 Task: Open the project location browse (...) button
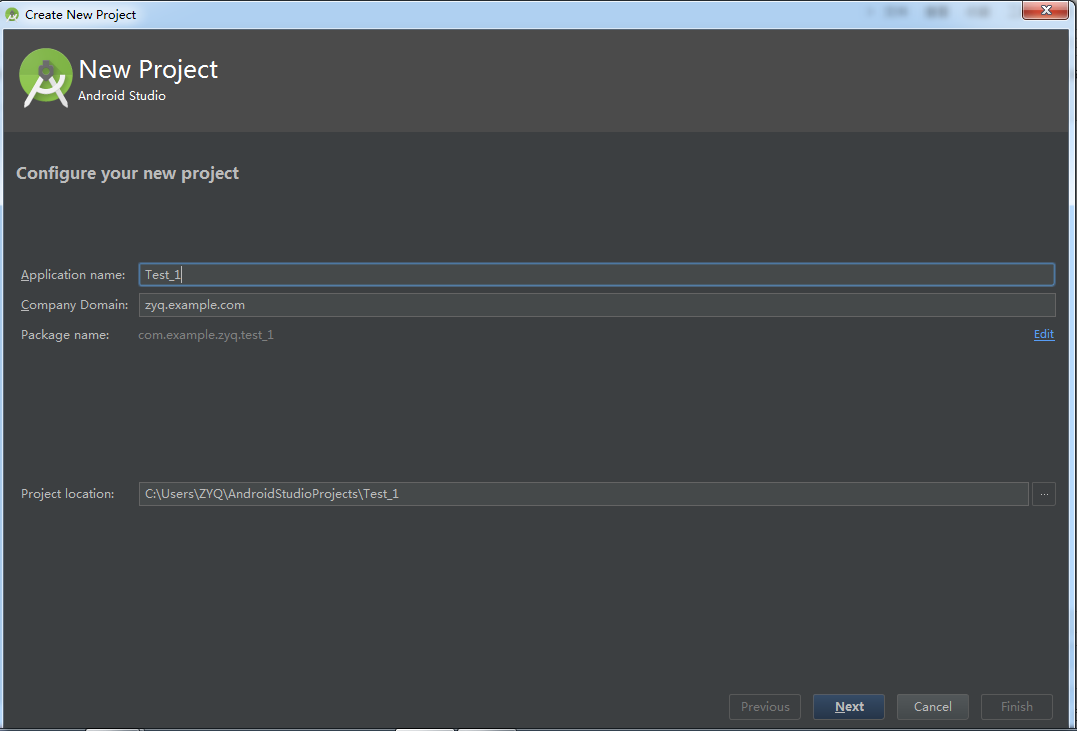(1043, 494)
